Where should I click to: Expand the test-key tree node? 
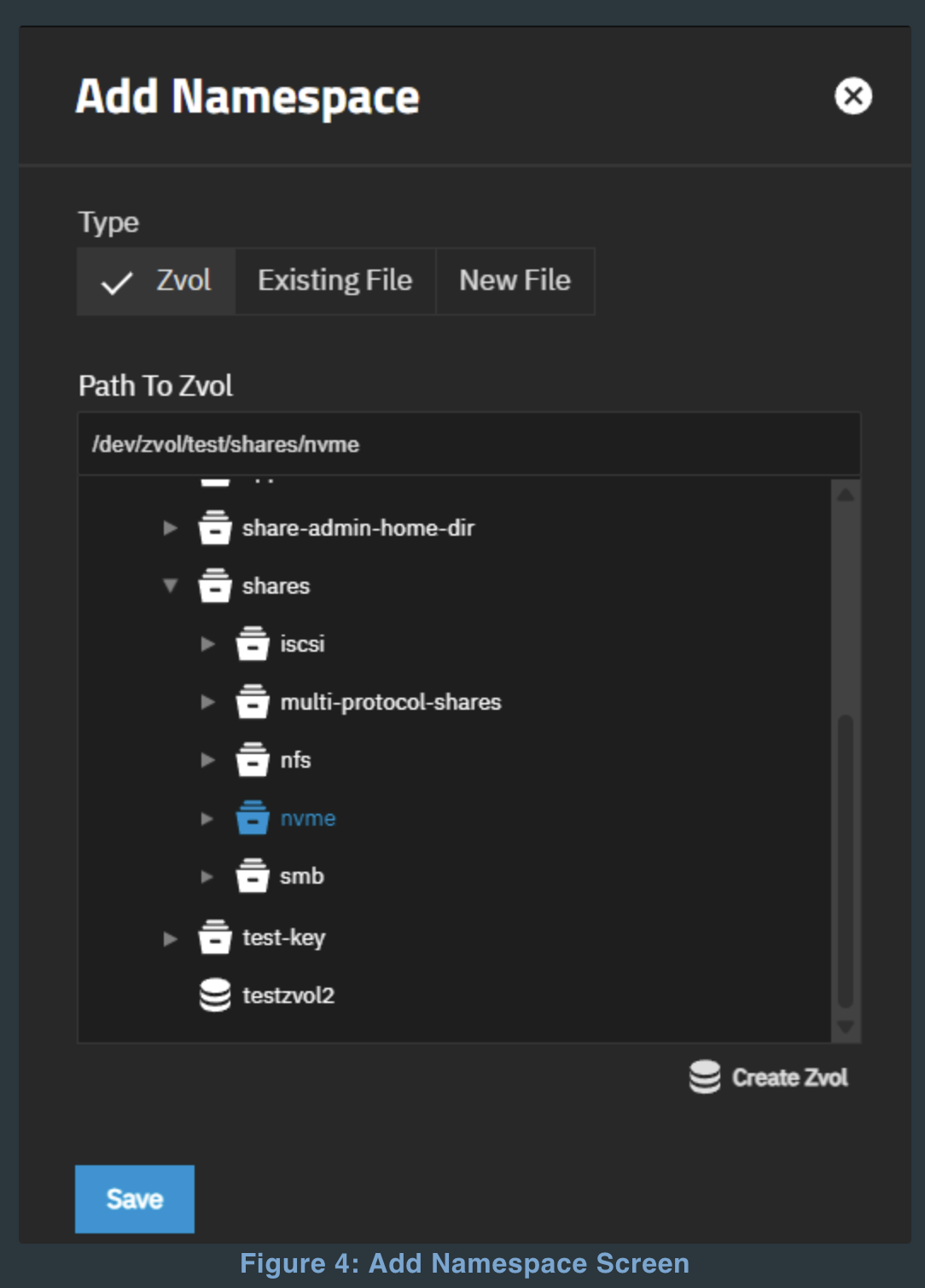point(171,938)
